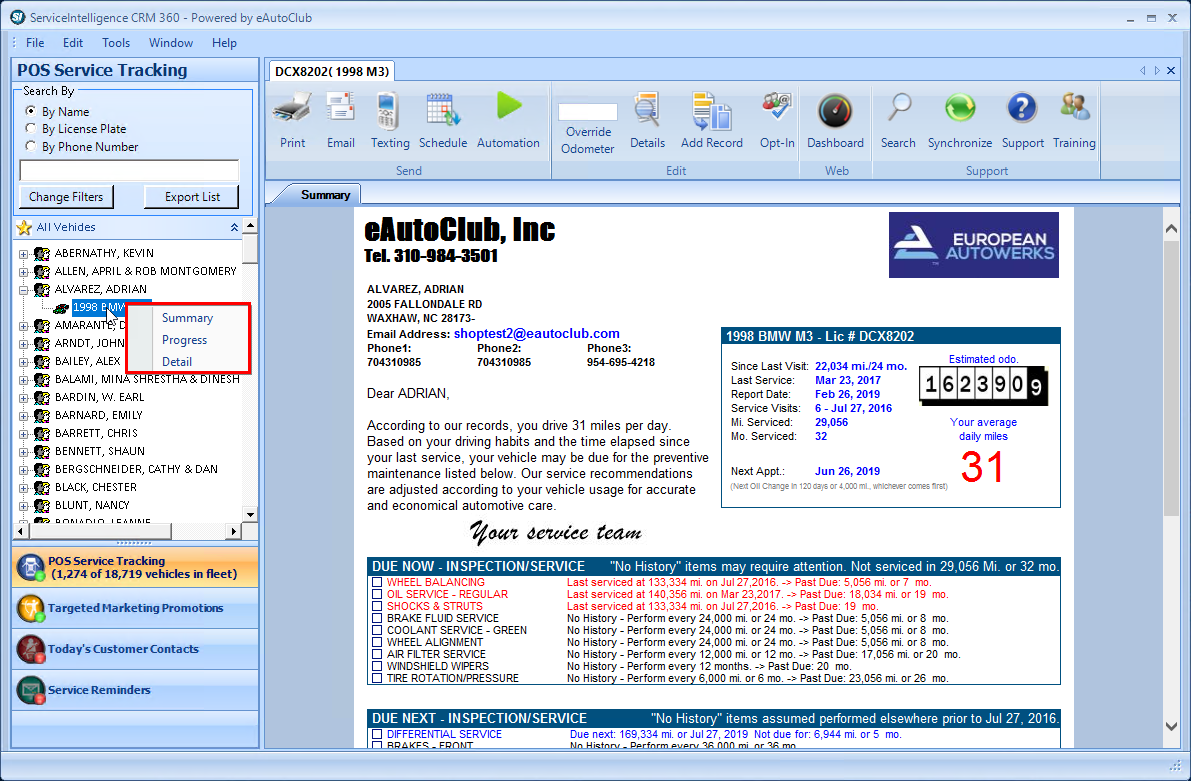Open shoptest2@eautoclub.com email link
This screenshot has height=781, width=1191.
536,334
